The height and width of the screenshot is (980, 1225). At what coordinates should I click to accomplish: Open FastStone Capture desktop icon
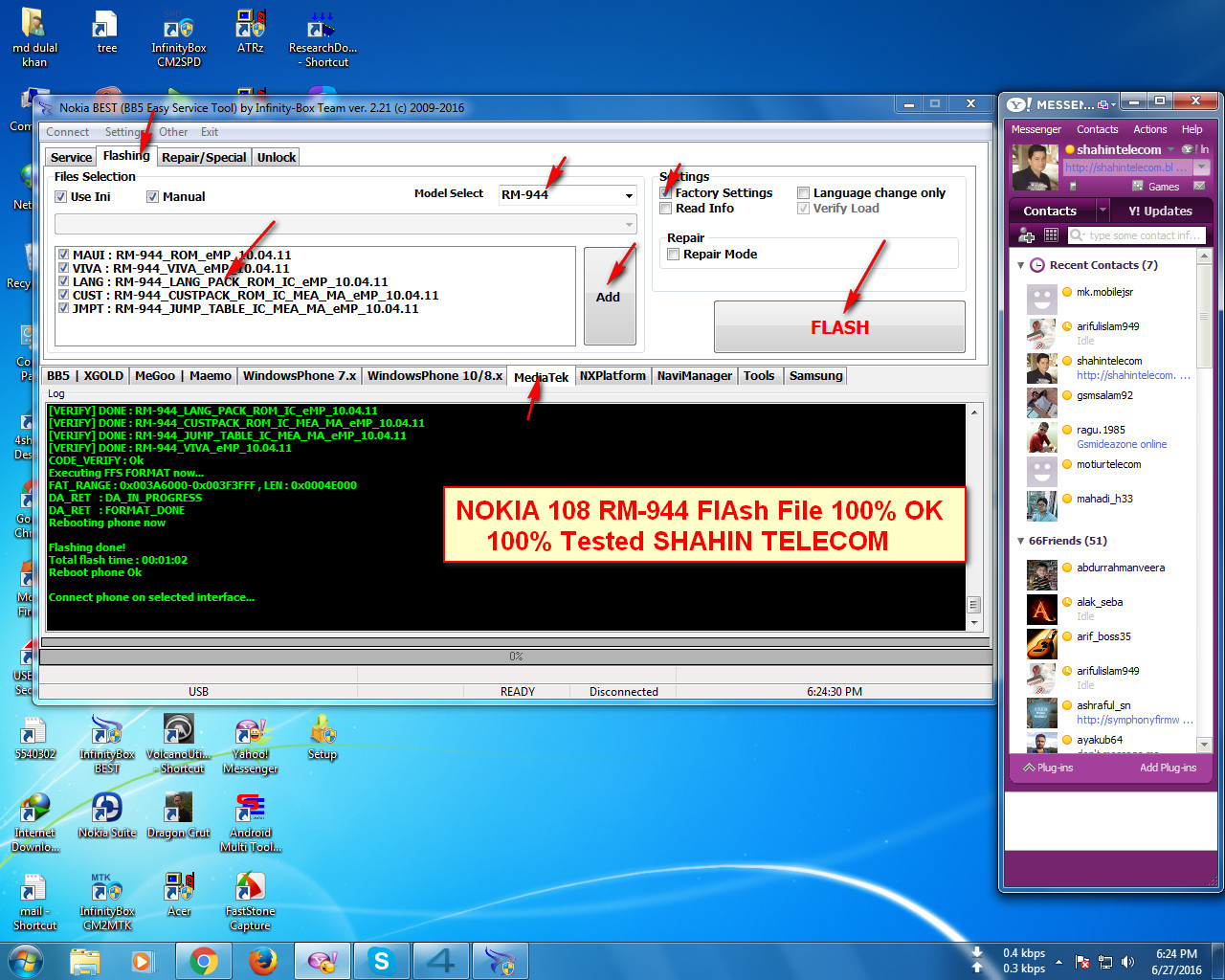tap(250, 902)
